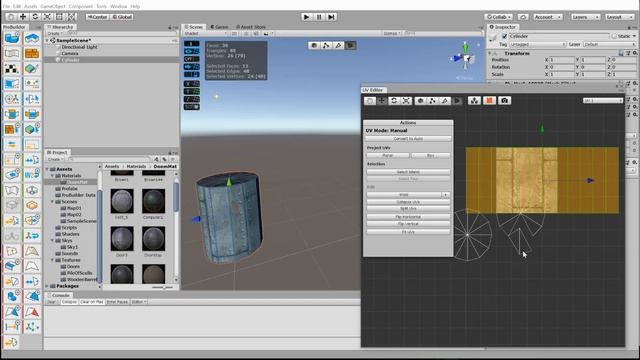The height and width of the screenshot is (360, 640).
Task: Toggle the Cylinder active checkbox in Inspector
Action: coord(504,36)
